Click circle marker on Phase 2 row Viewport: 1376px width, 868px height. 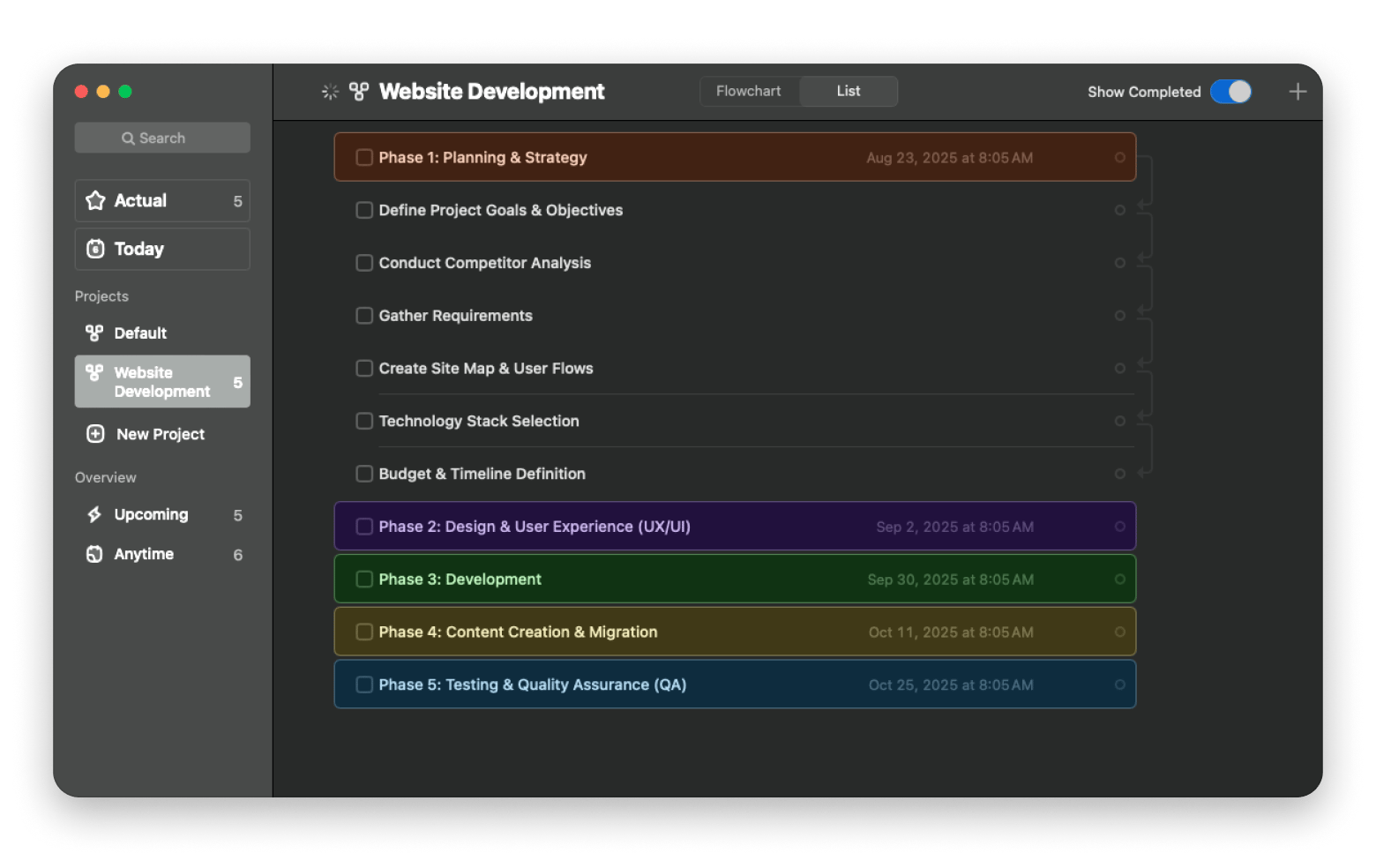point(1120,527)
